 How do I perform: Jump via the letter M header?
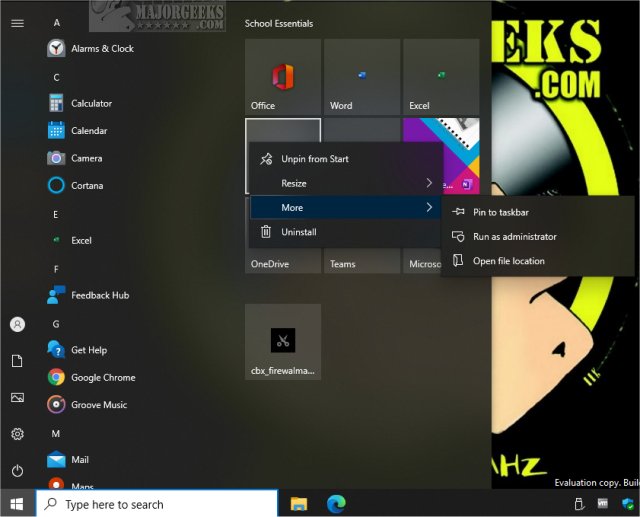pyautogui.click(x=56, y=433)
